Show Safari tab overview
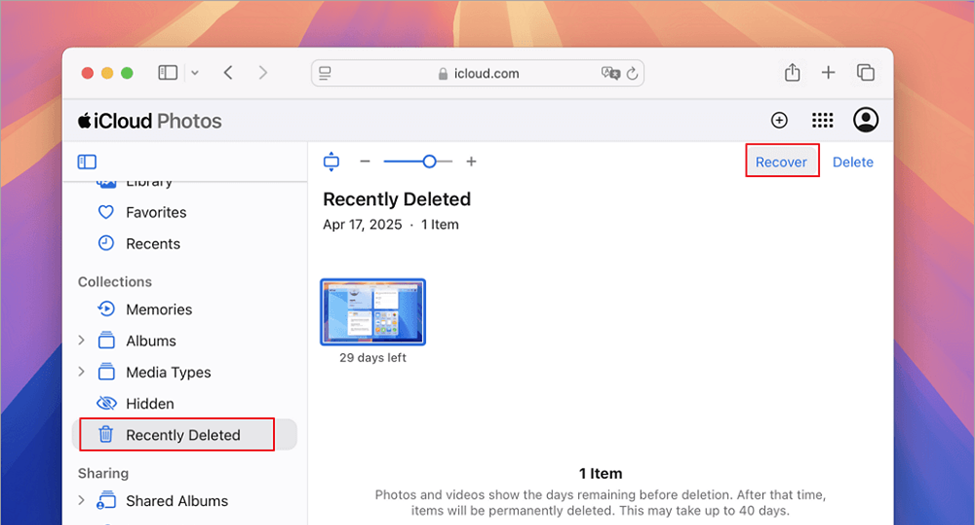 (x=865, y=73)
